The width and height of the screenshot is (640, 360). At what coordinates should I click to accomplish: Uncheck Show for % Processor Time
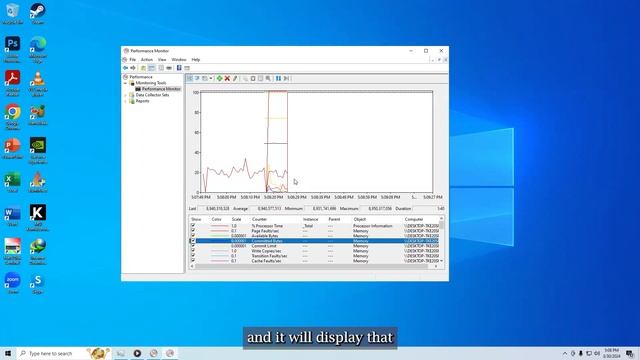(x=193, y=226)
